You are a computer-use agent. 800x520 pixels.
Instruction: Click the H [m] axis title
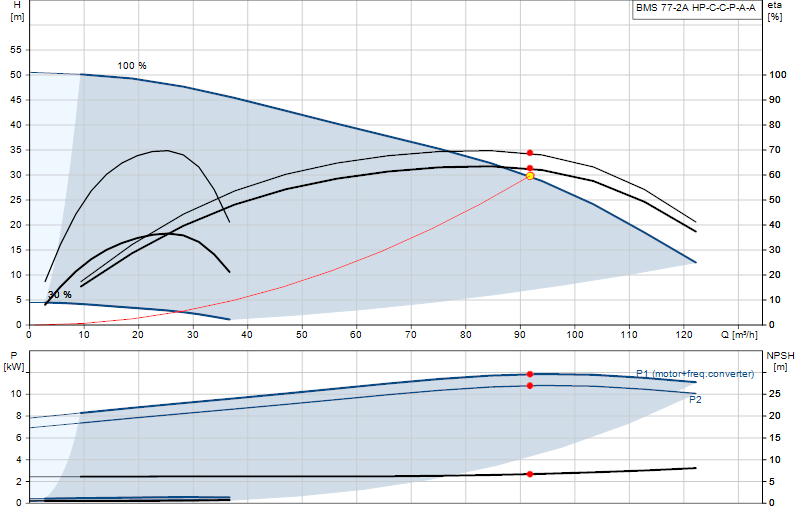[x=17, y=11]
